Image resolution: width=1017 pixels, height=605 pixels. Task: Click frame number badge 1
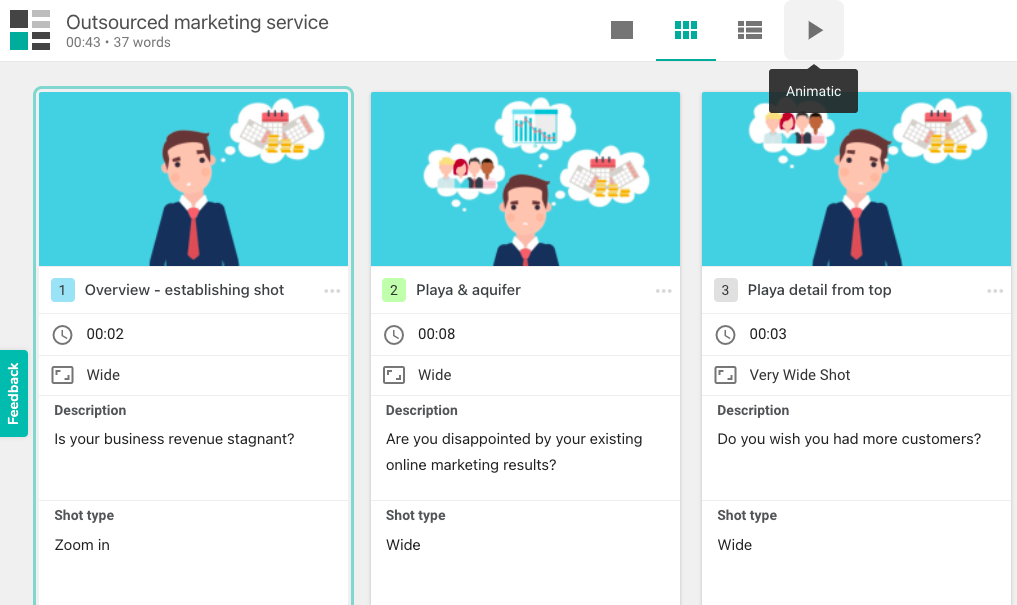coord(62,290)
